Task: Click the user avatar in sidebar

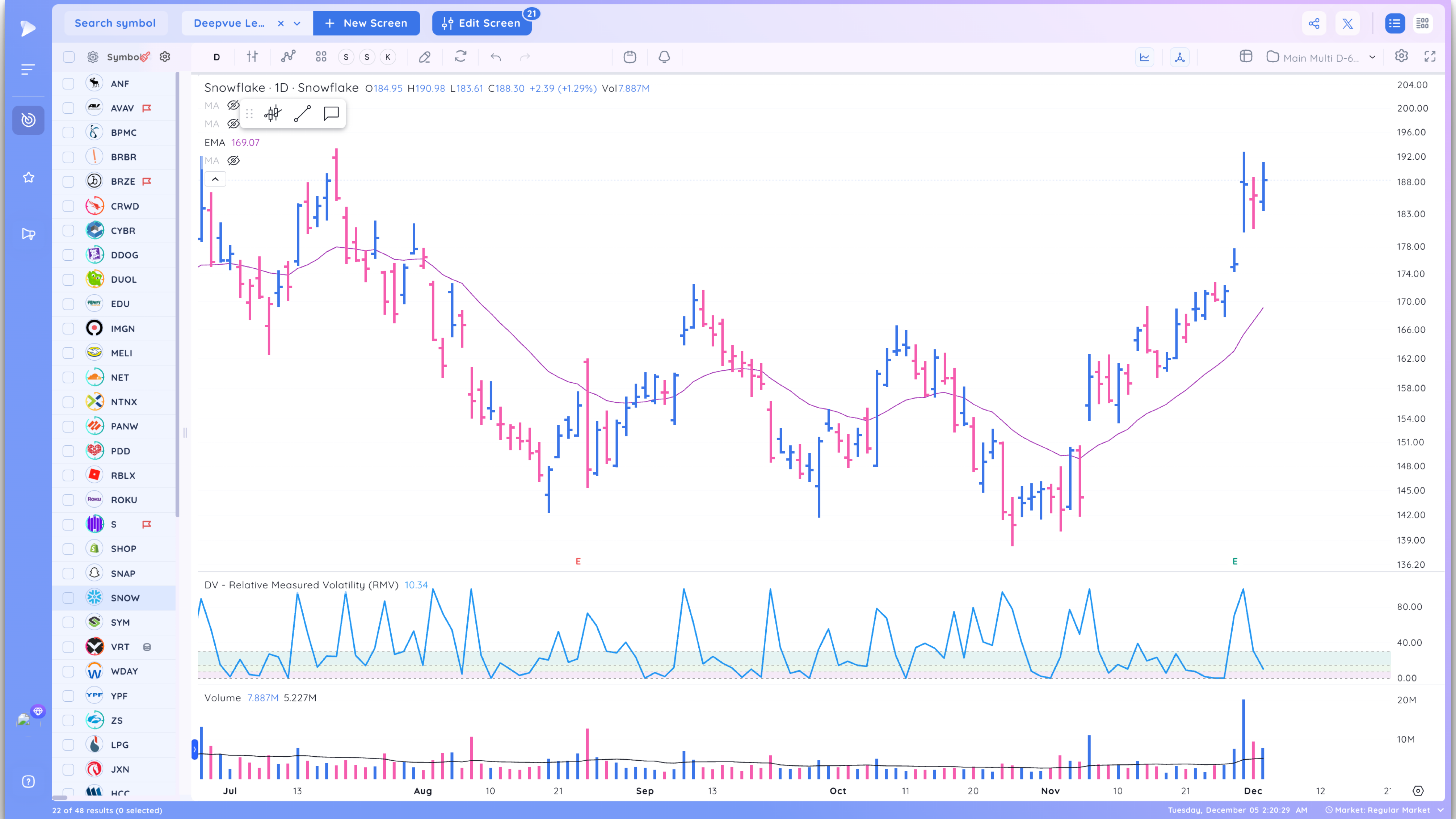Action: click(24, 719)
